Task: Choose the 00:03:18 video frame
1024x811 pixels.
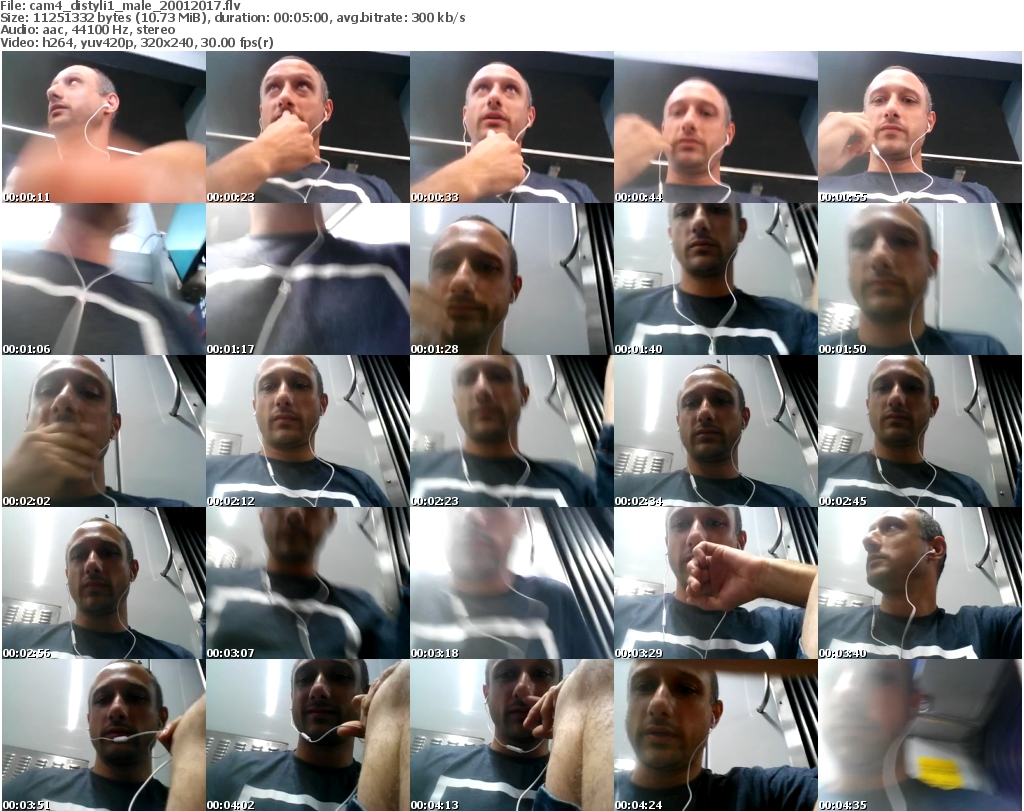Action: tap(511, 583)
